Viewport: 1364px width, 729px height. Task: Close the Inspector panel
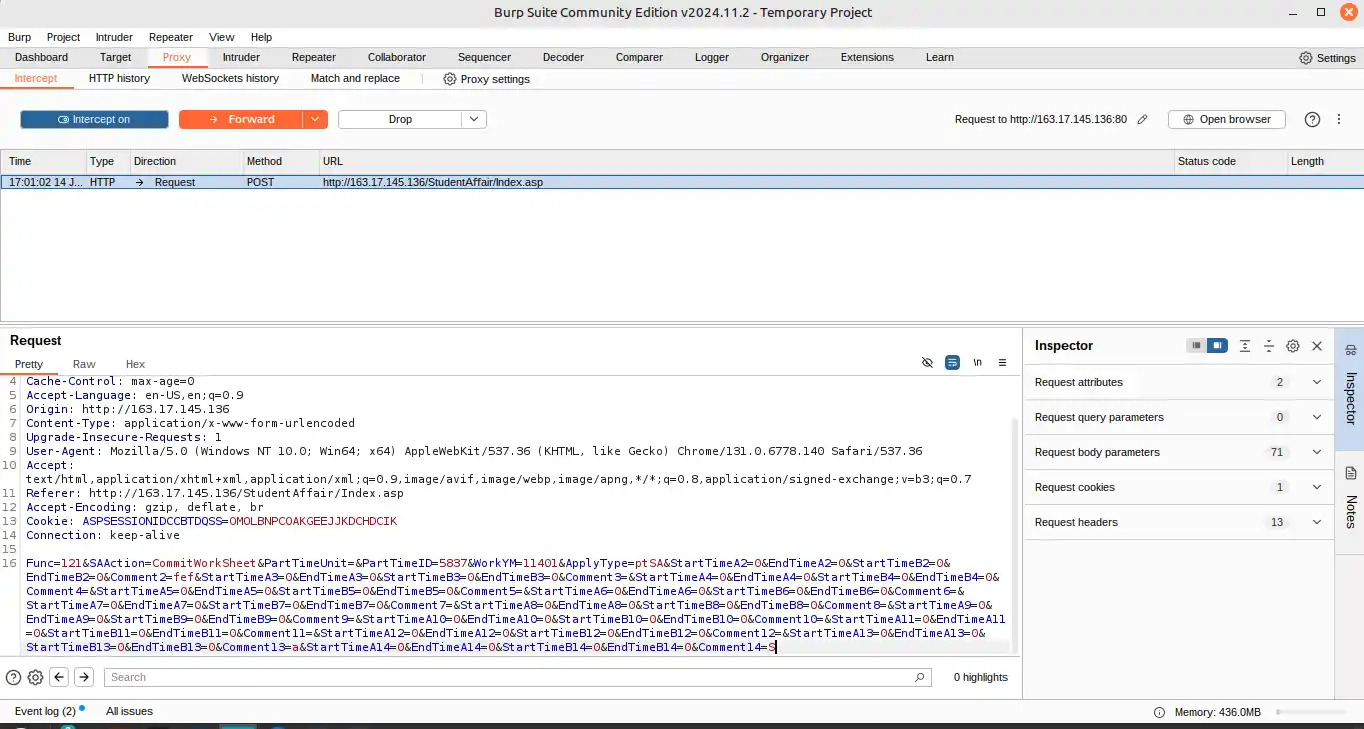pyautogui.click(x=1317, y=346)
